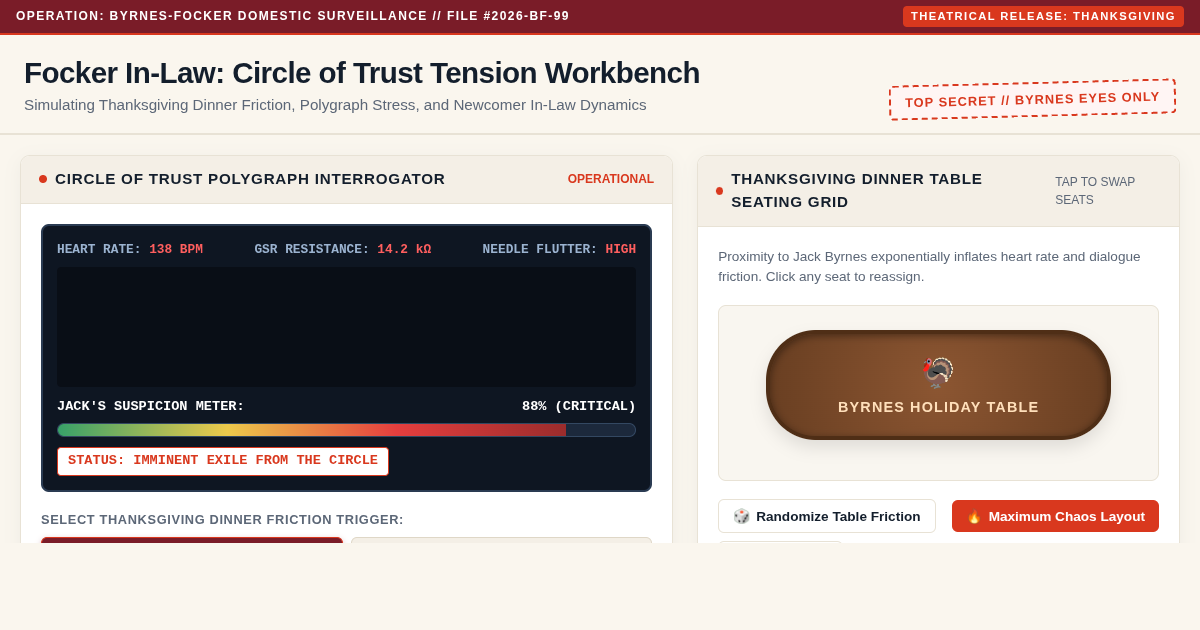This screenshot has width=1200, height=630.
Task: Click the Top Secret Byrnes Eyes Only stamp
Action: 1032,99
